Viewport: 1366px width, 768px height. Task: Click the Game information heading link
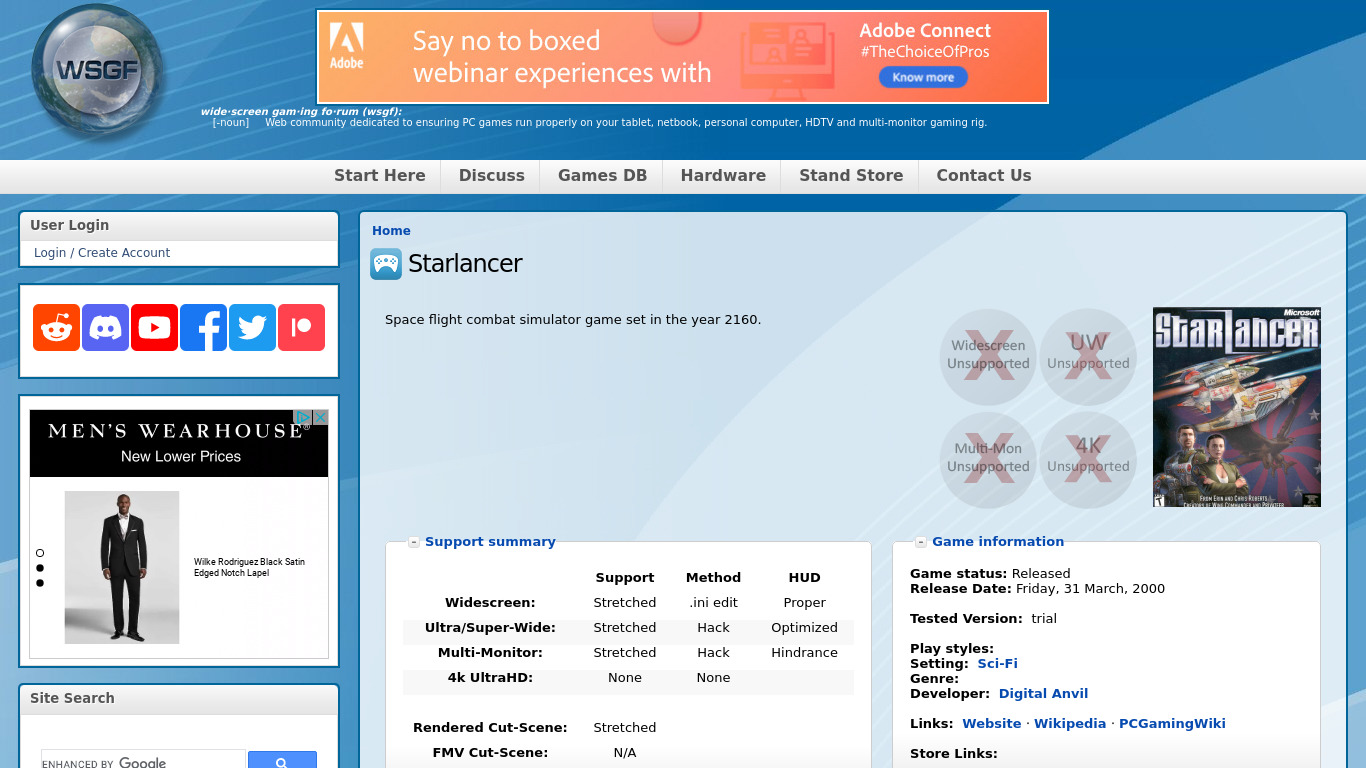coord(998,542)
